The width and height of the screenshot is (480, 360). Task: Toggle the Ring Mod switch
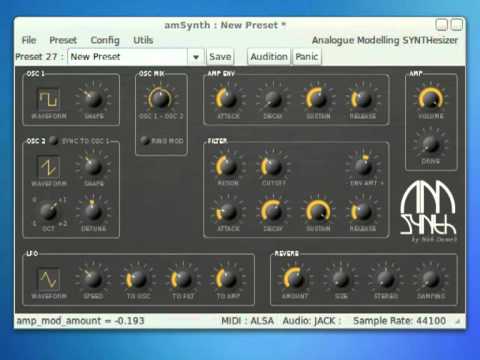pyautogui.click(x=145, y=140)
